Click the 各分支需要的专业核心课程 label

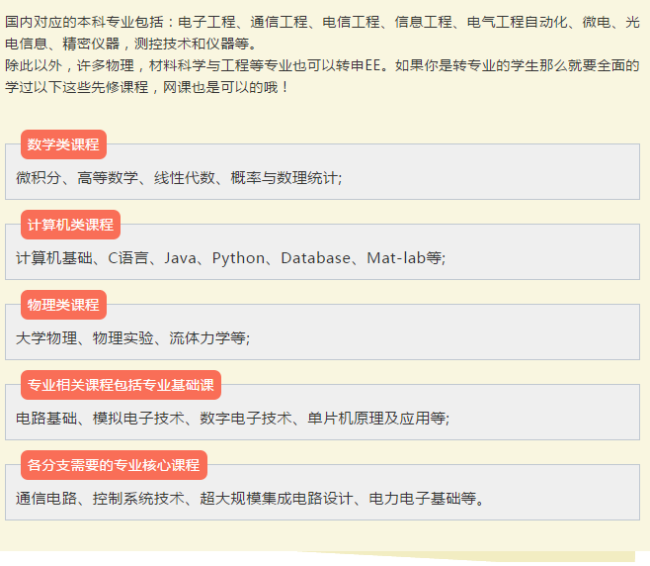tap(114, 465)
